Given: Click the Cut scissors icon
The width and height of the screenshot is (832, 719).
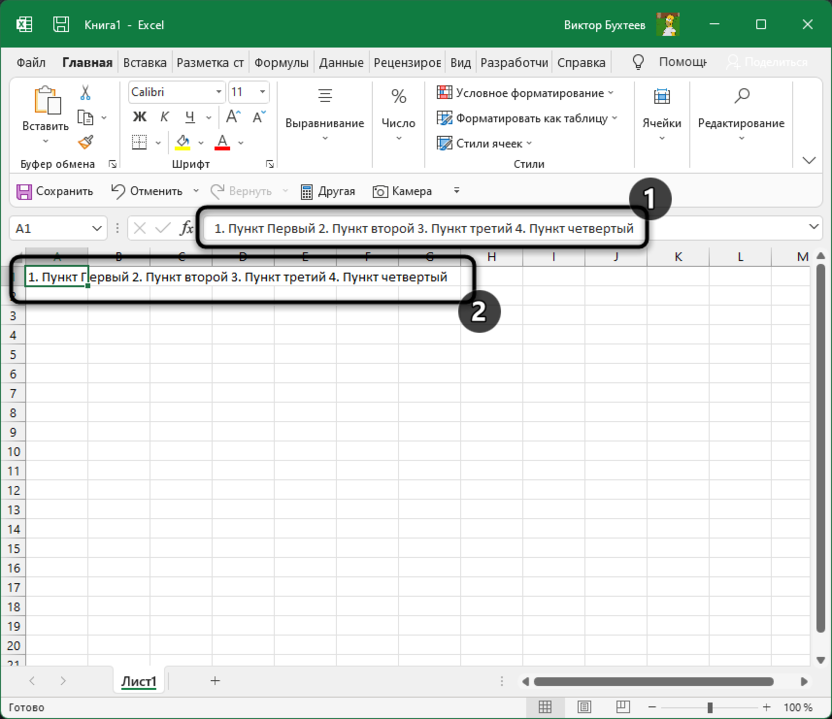Looking at the screenshot, I should 85,92.
